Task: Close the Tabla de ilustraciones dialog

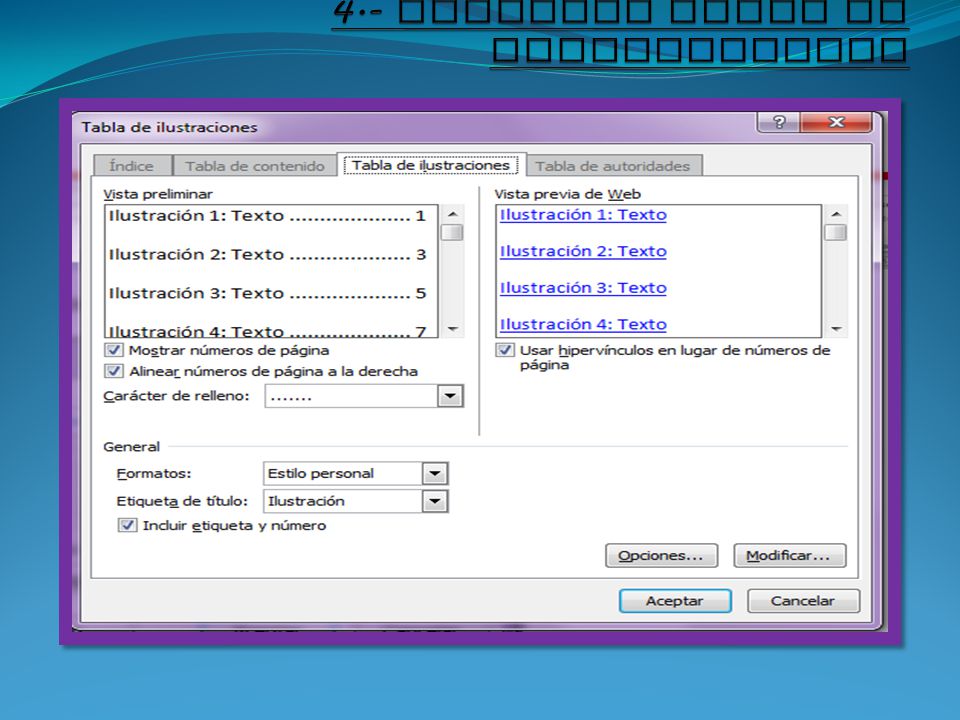Action: pos(836,122)
